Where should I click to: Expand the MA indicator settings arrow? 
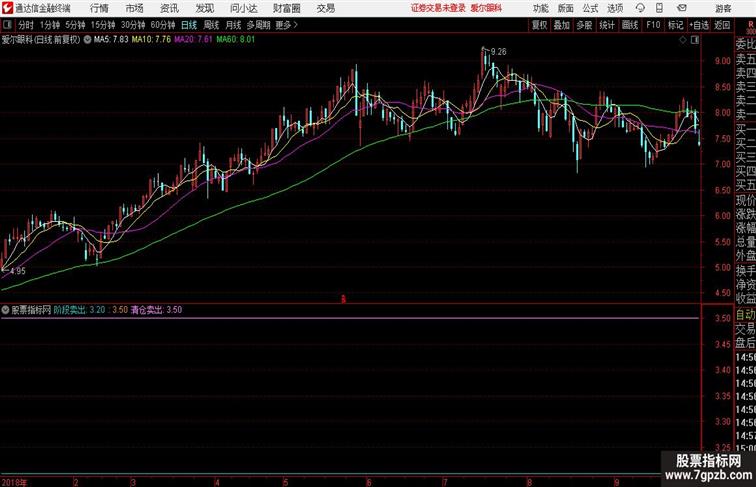tap(87, 40)
